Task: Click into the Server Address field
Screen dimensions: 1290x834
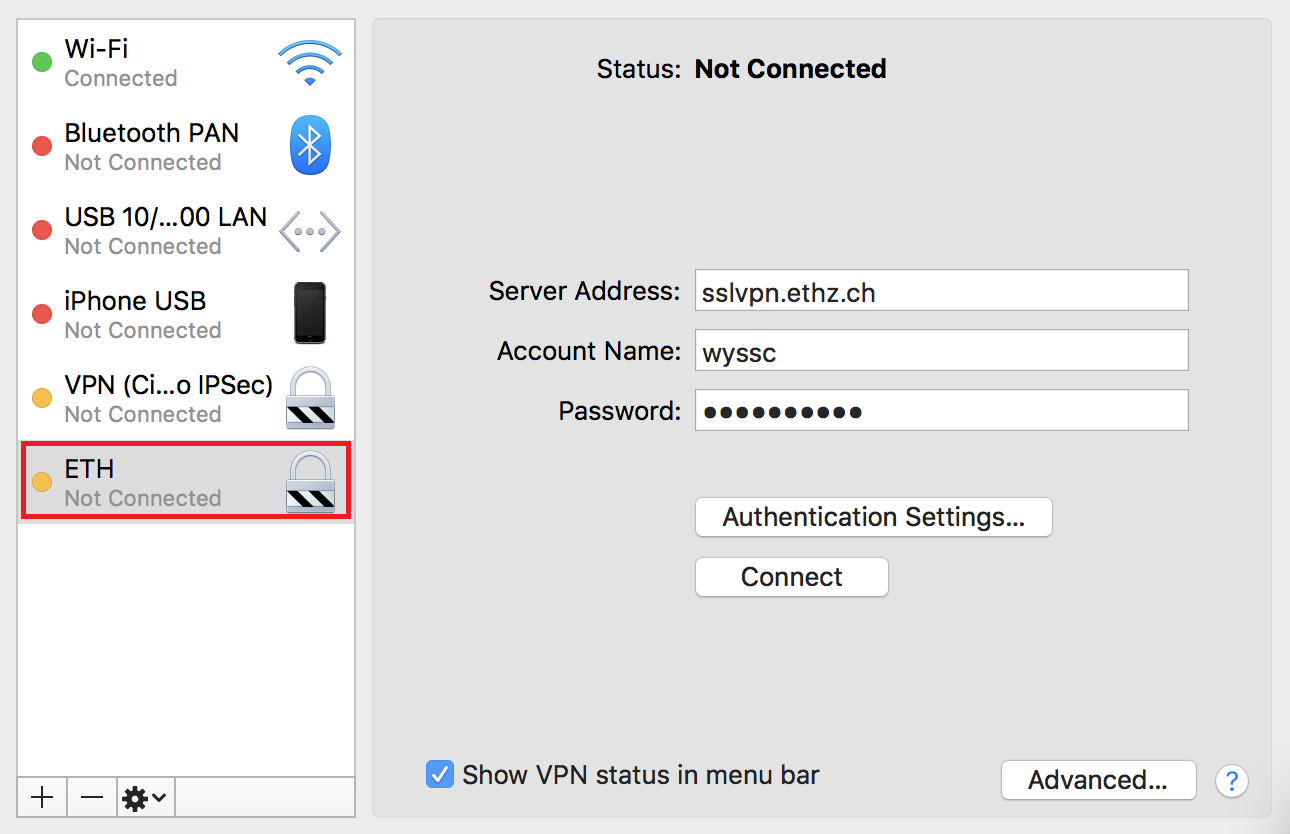Action: tap(942, 290)
